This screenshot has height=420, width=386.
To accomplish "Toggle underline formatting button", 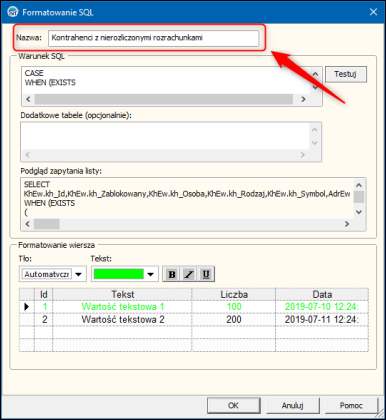I will (x=206, y=274).
